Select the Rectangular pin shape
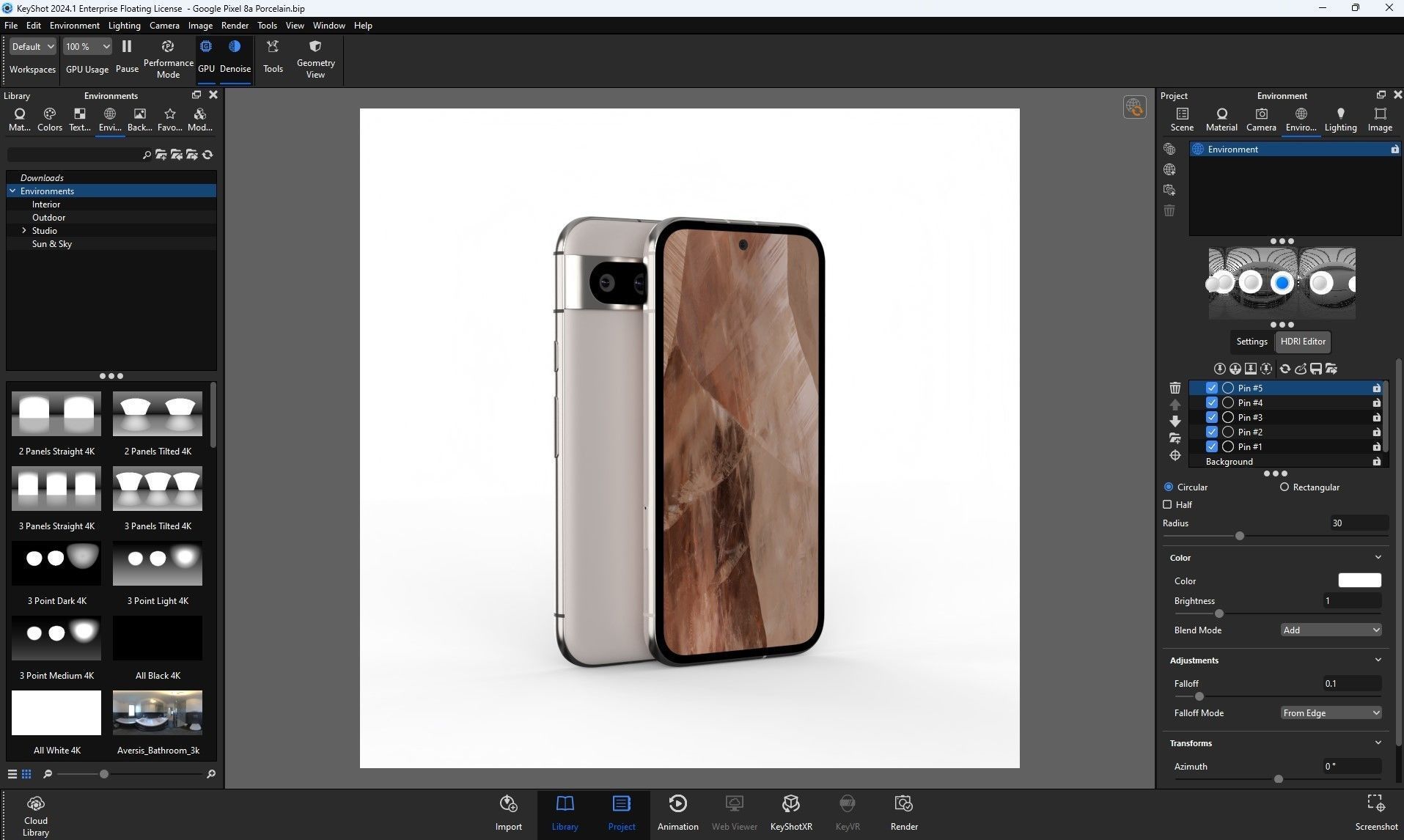Image resolution: width=1404 pixels, height=840 pixels. pyautogui.click(x=1284, y=487)
